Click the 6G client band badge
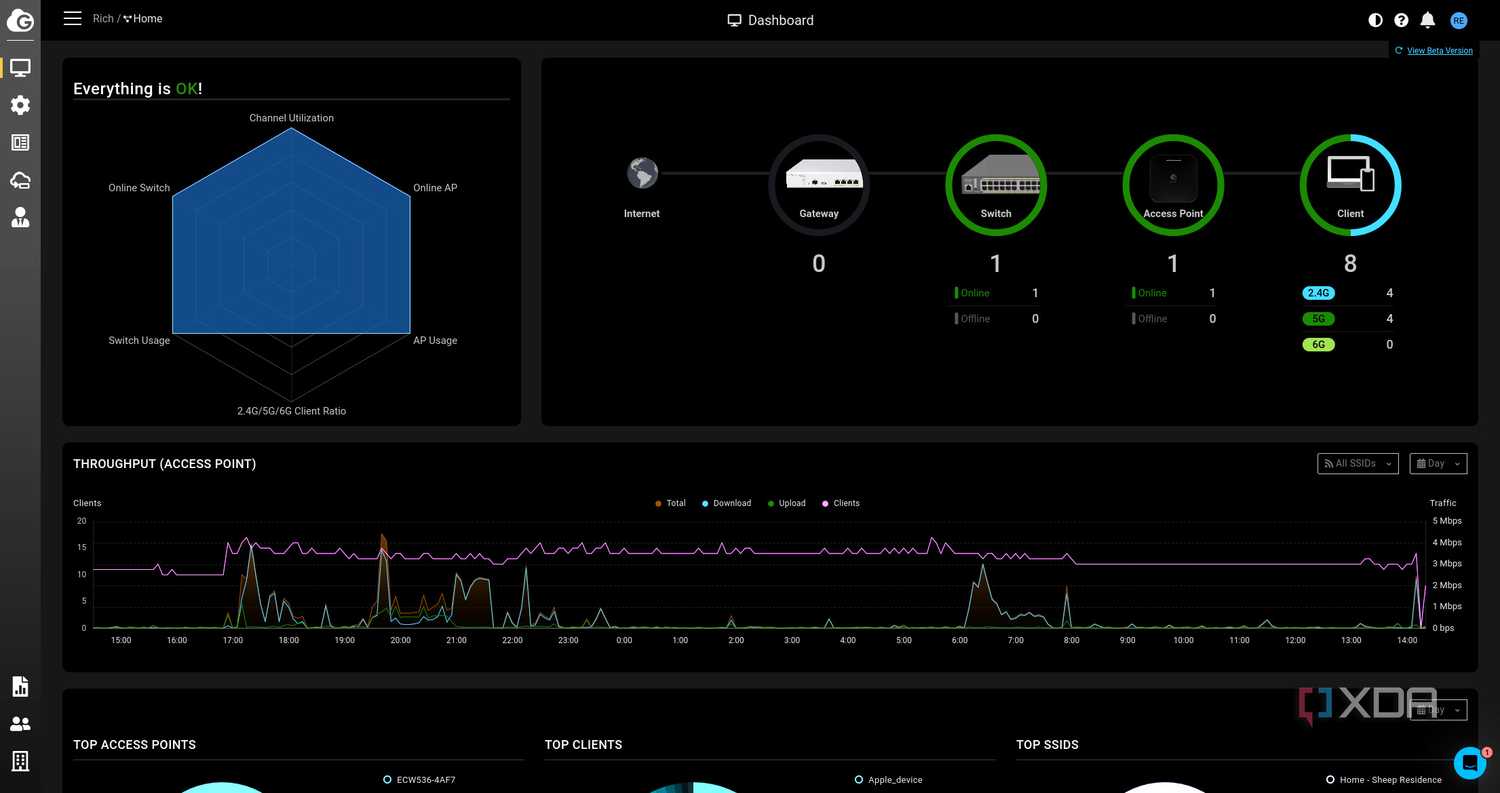1500x793 pixels. [x=1318, y=344]
